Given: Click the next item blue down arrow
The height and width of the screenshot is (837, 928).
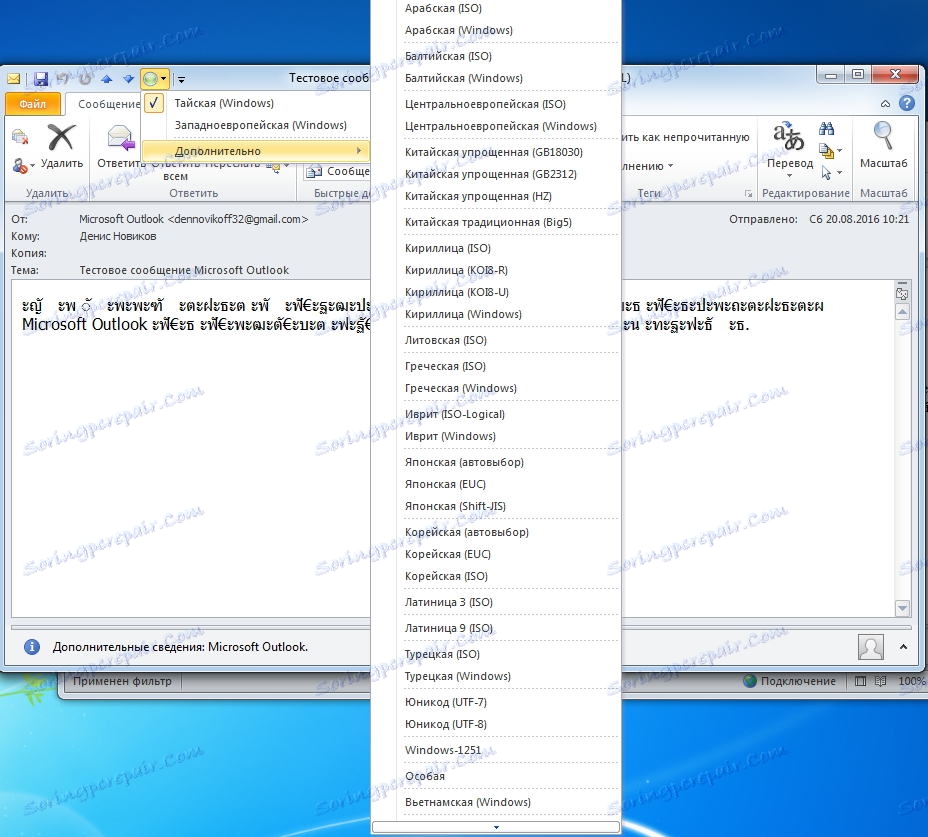Looking at the screenshot, I should (128, 78).
